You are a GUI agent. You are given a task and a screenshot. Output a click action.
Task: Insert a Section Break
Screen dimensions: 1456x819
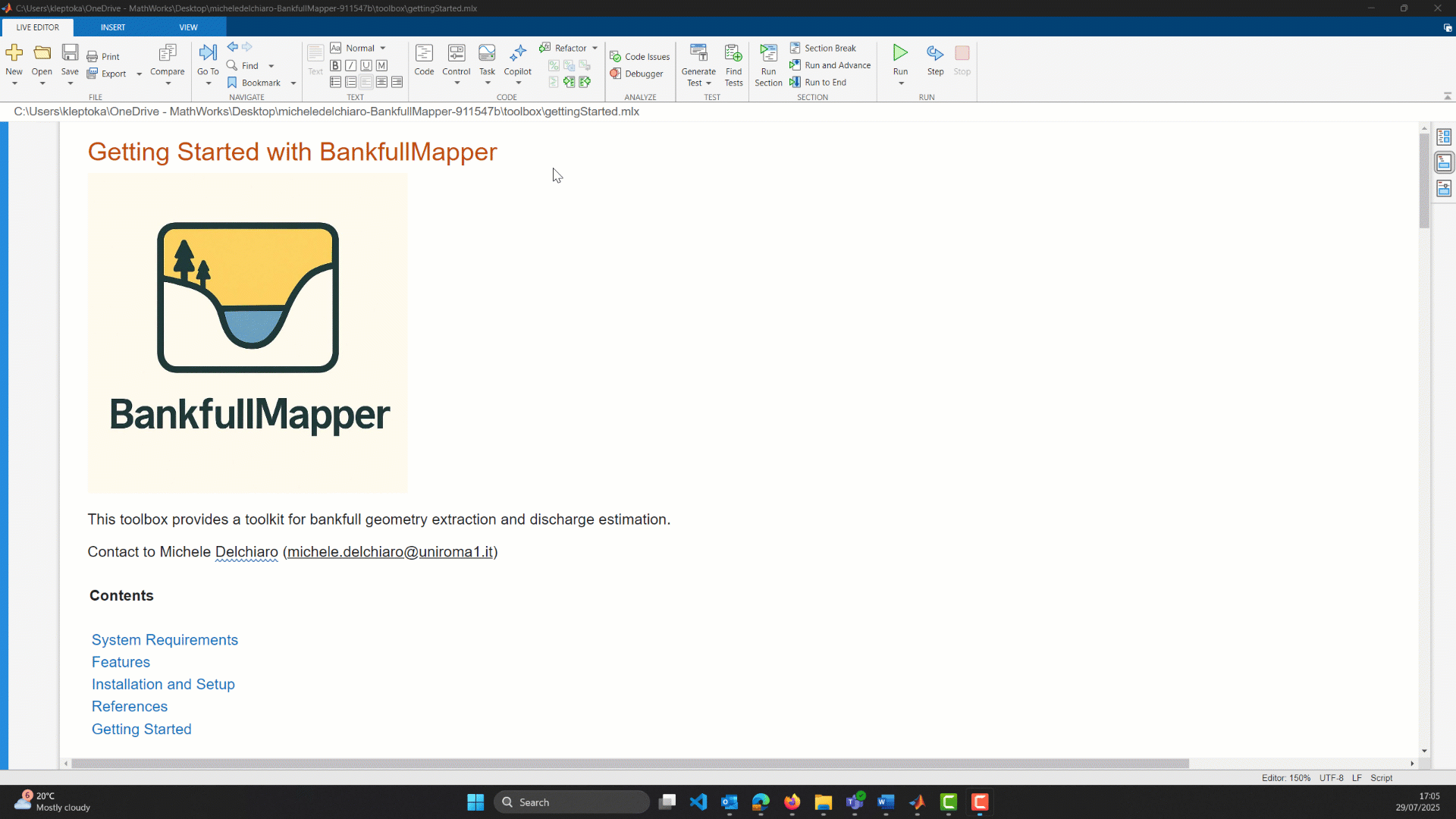[x=823, y=48]
